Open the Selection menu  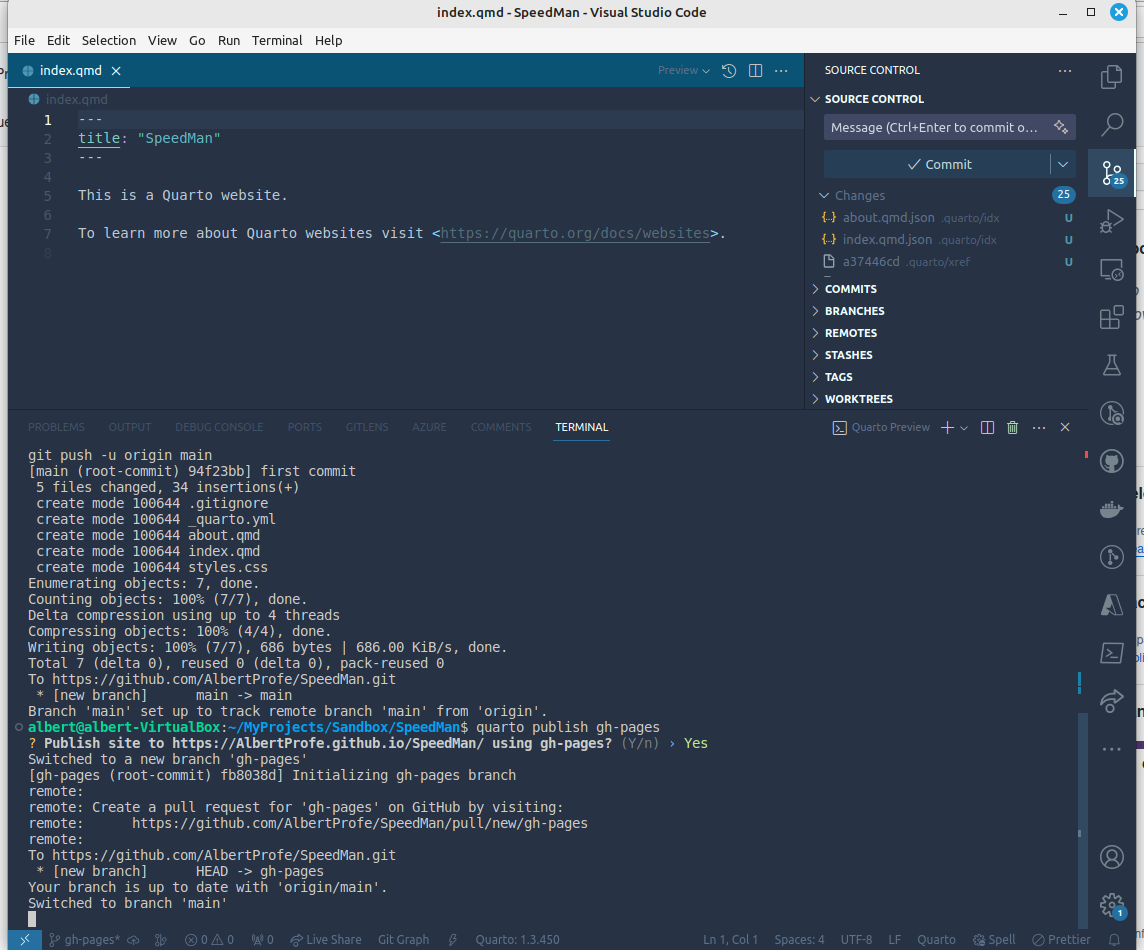[x=109, y=40]
